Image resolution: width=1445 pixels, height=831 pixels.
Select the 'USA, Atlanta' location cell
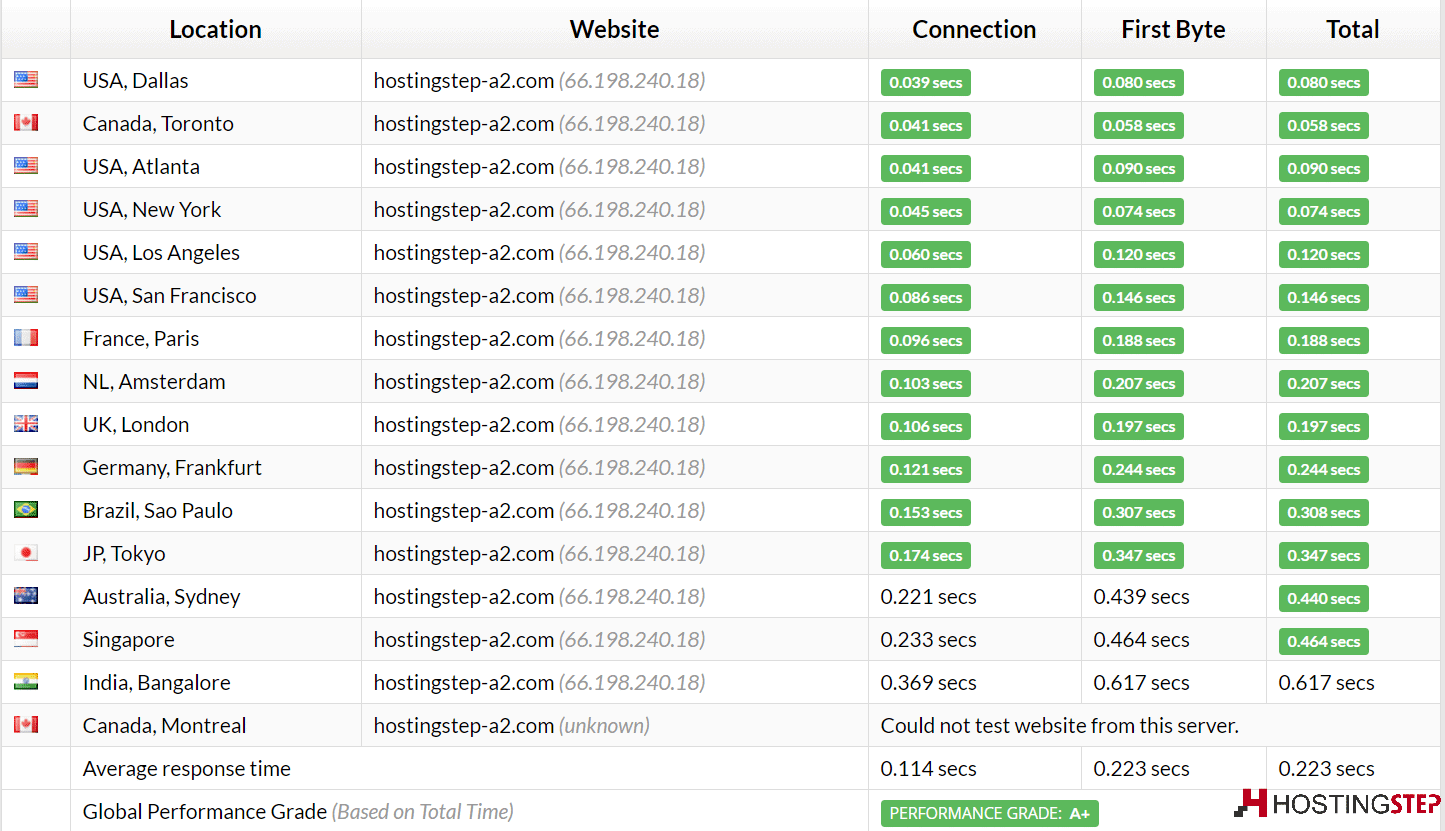[216, 166]
